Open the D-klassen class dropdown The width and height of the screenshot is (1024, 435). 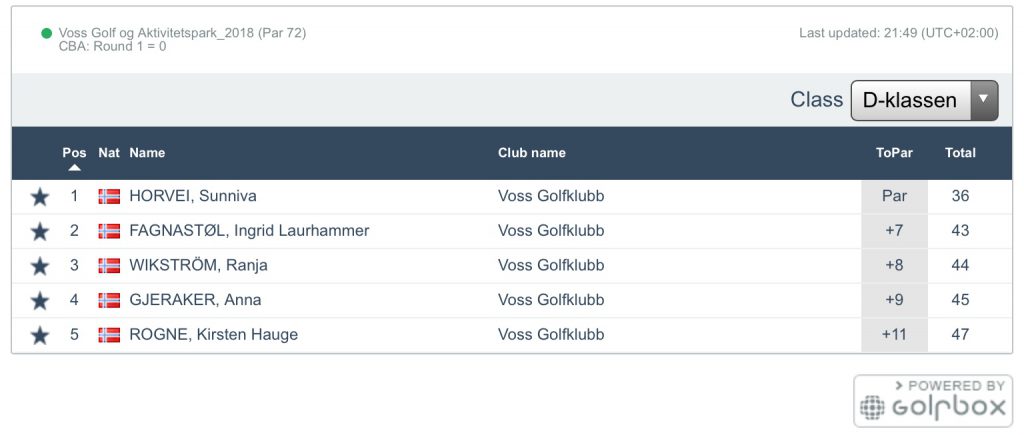910,100
